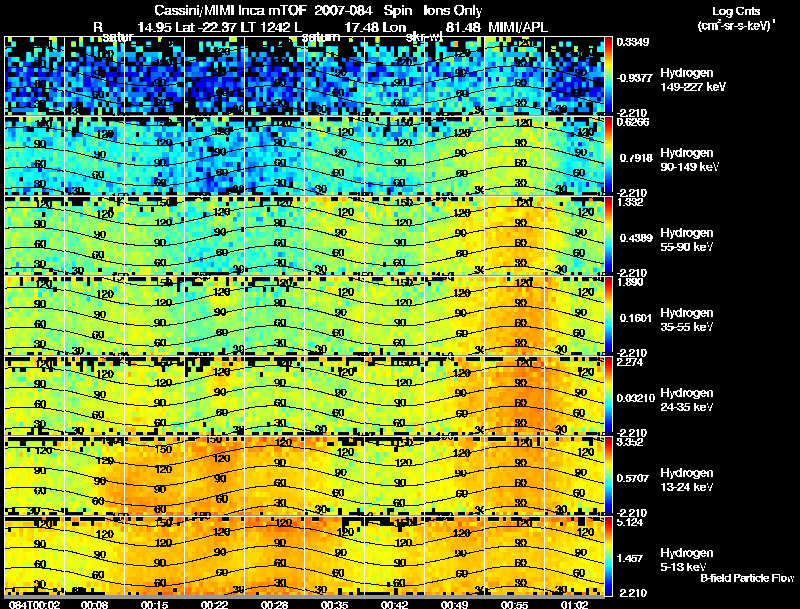Click the 'Hydrogen 35-55 keV' label
Screen dimensions: 800x609
click(687, 320)
